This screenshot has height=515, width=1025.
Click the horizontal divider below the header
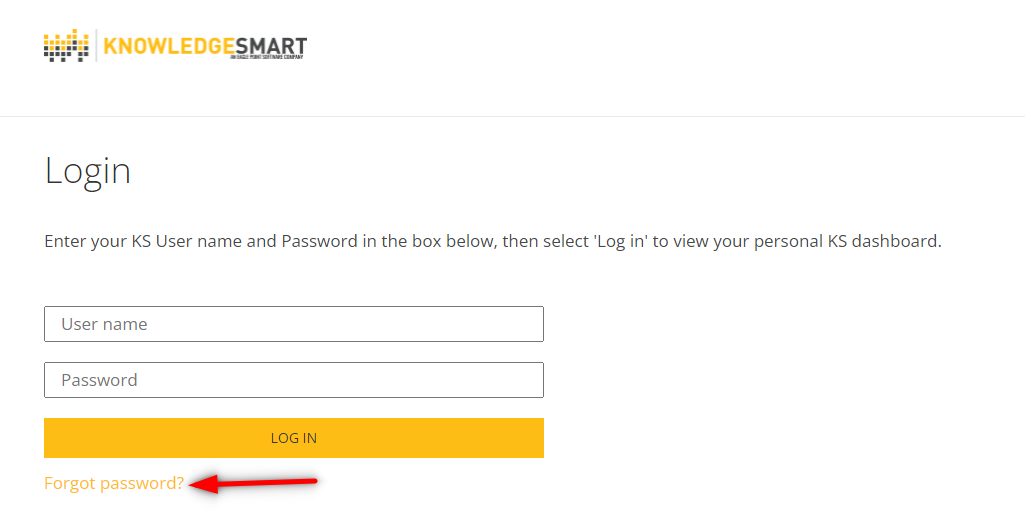click(x=512, y=116)
